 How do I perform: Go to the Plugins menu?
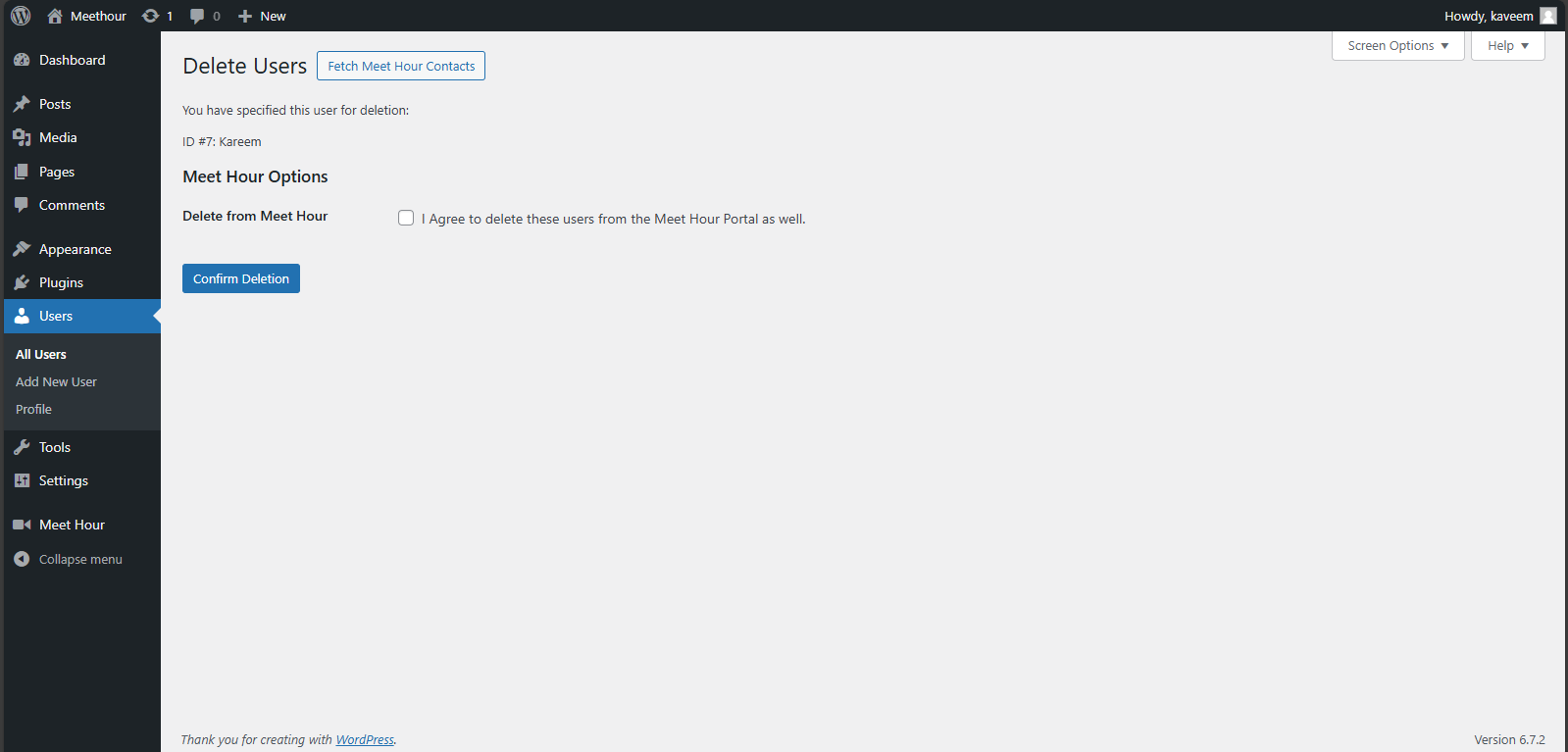61,282
